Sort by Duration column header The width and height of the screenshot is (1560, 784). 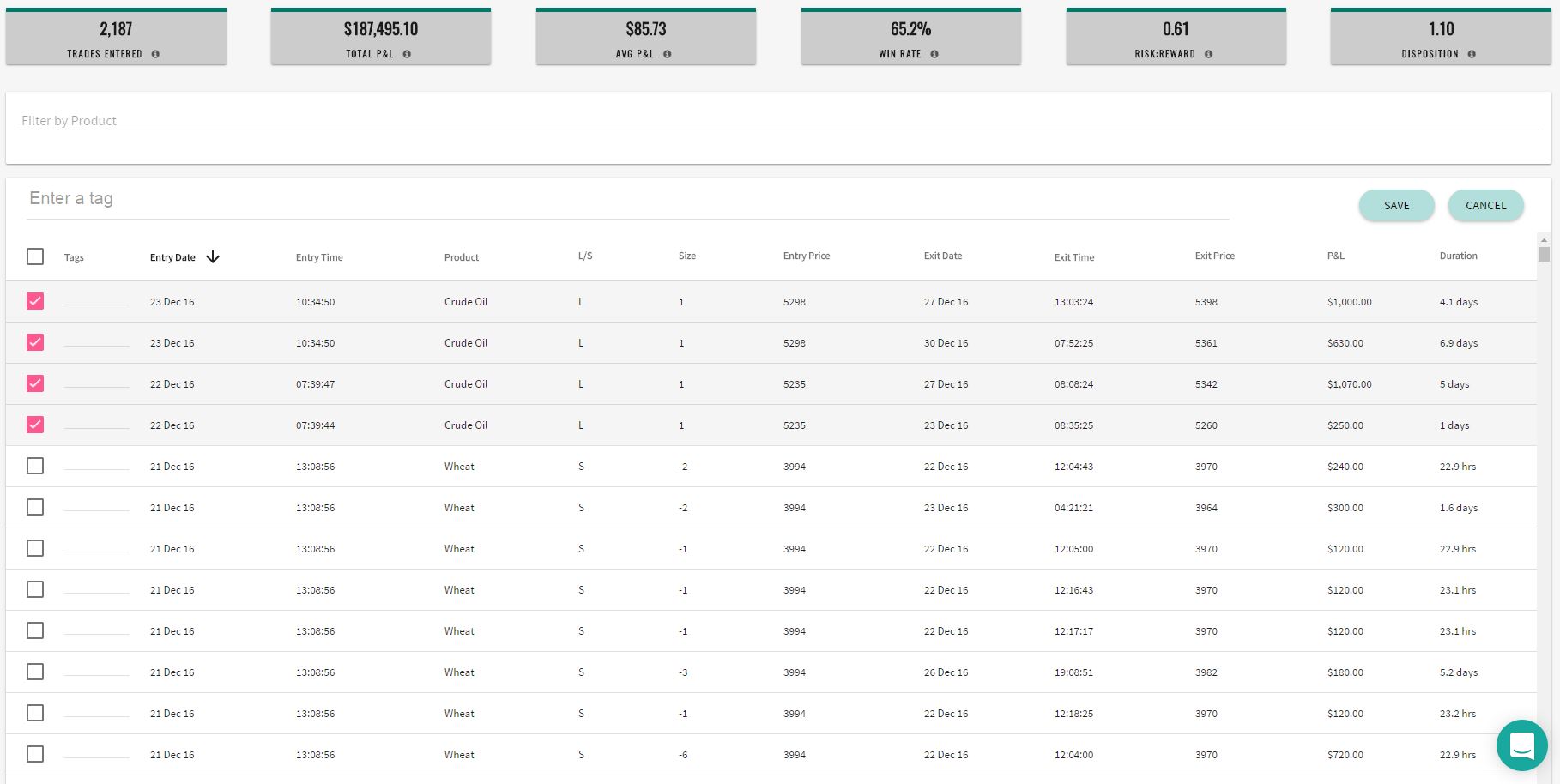1458,256
